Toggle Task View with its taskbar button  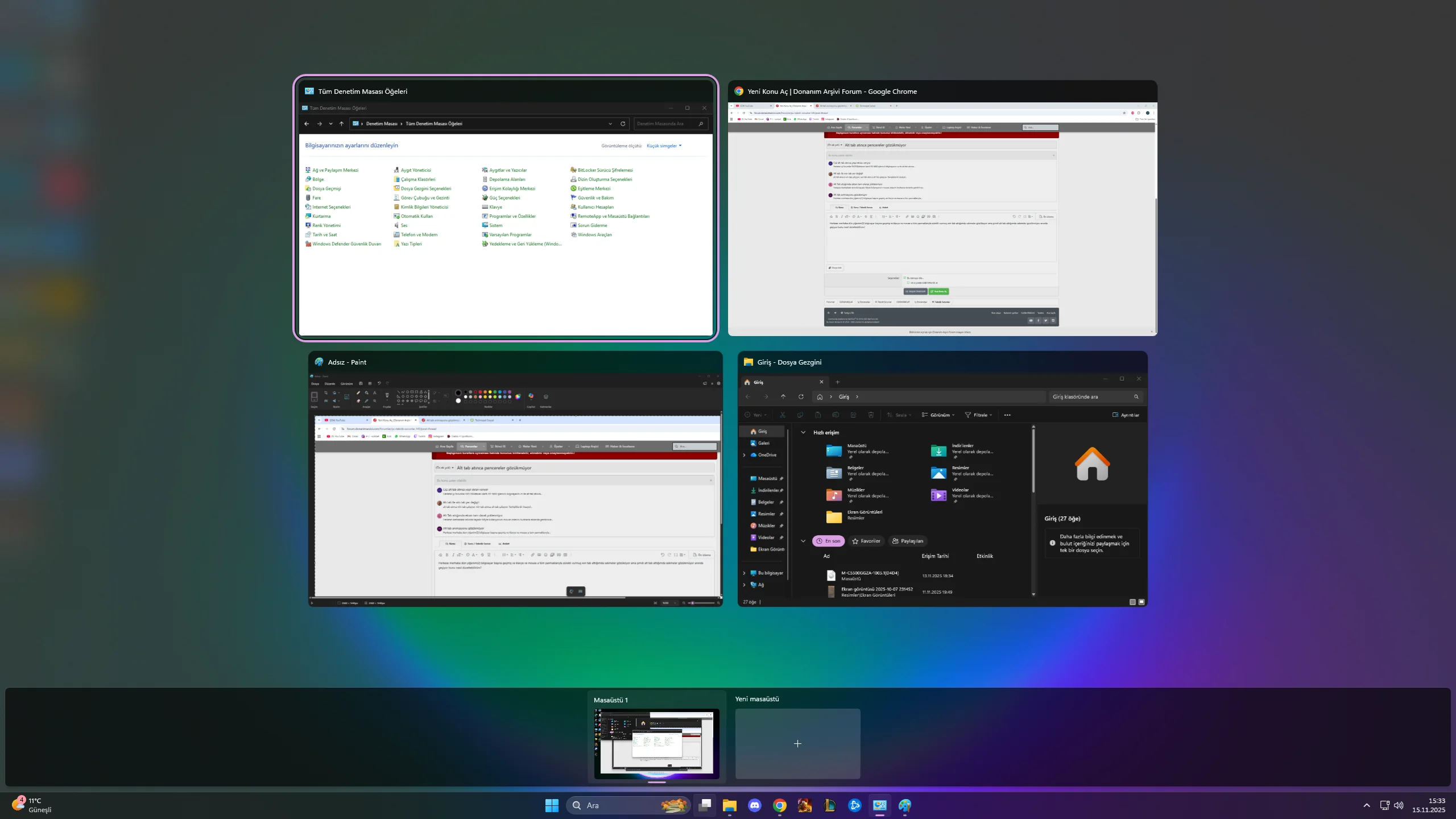[x=705, y=805]
